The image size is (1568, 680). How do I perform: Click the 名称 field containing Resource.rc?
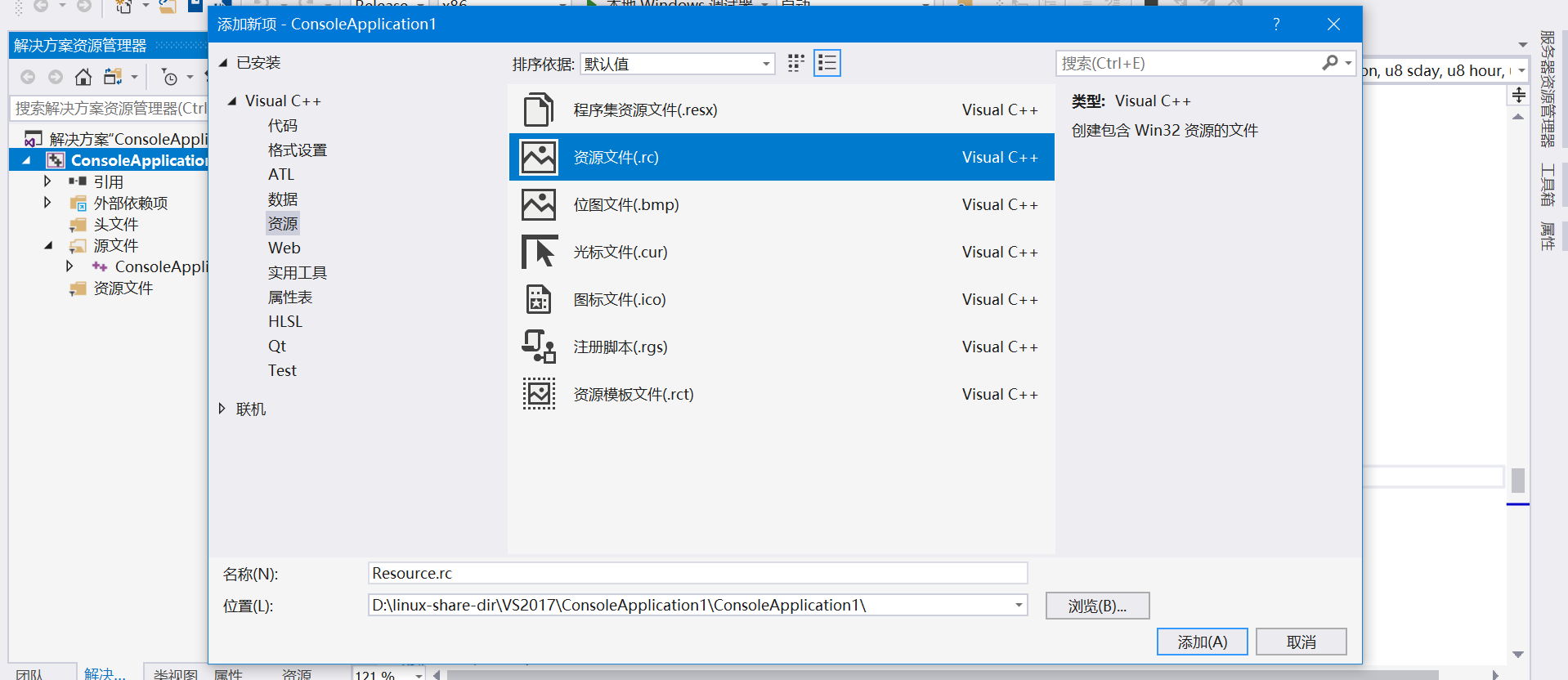click(x=697, y=573)
